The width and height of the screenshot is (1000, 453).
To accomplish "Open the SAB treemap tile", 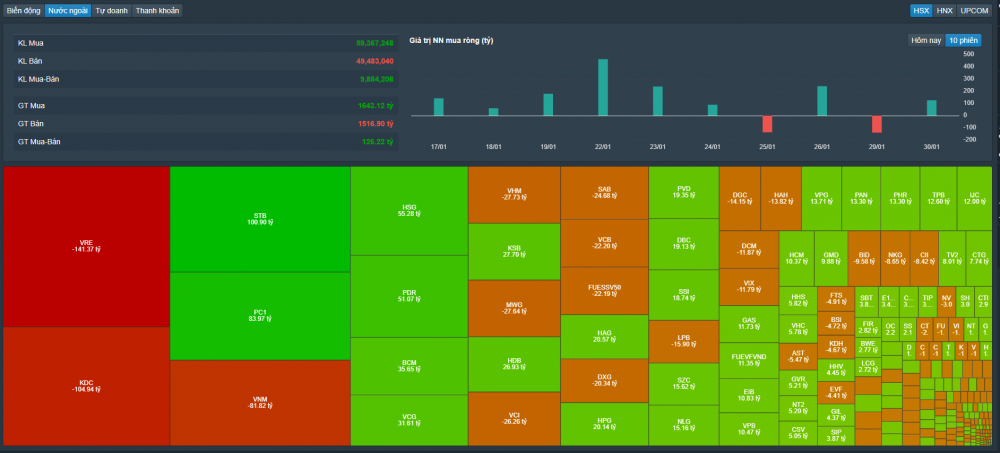I will pyautogui.click(x=605, y=193).
